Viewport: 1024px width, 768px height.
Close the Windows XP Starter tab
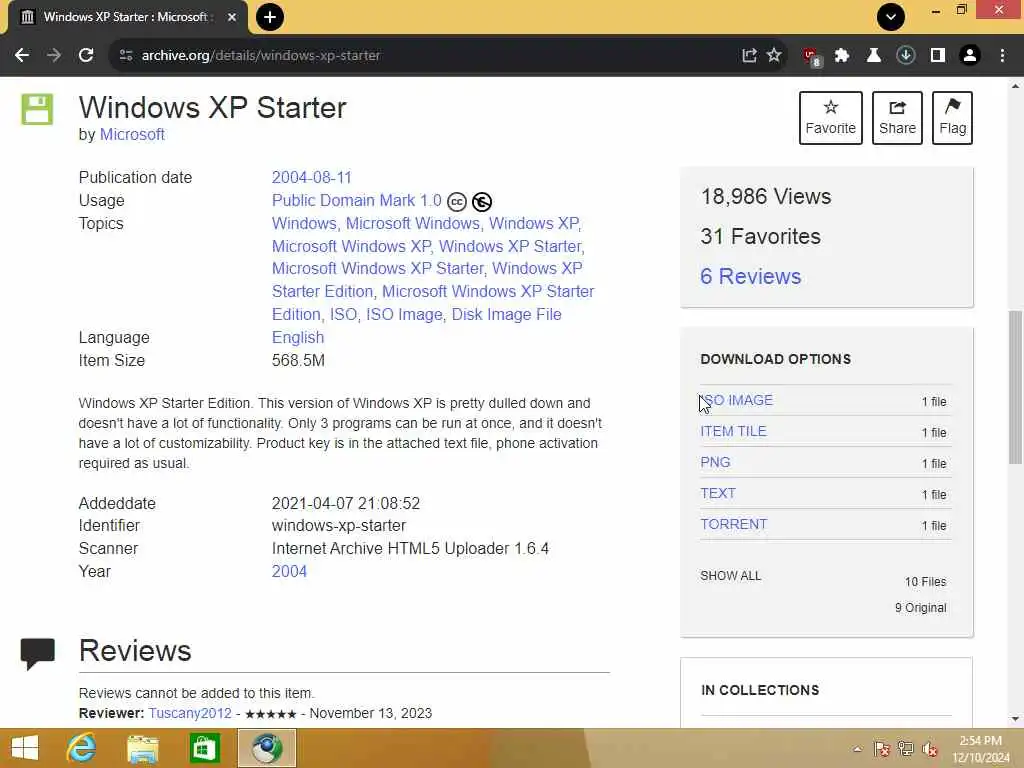(232, 17)
